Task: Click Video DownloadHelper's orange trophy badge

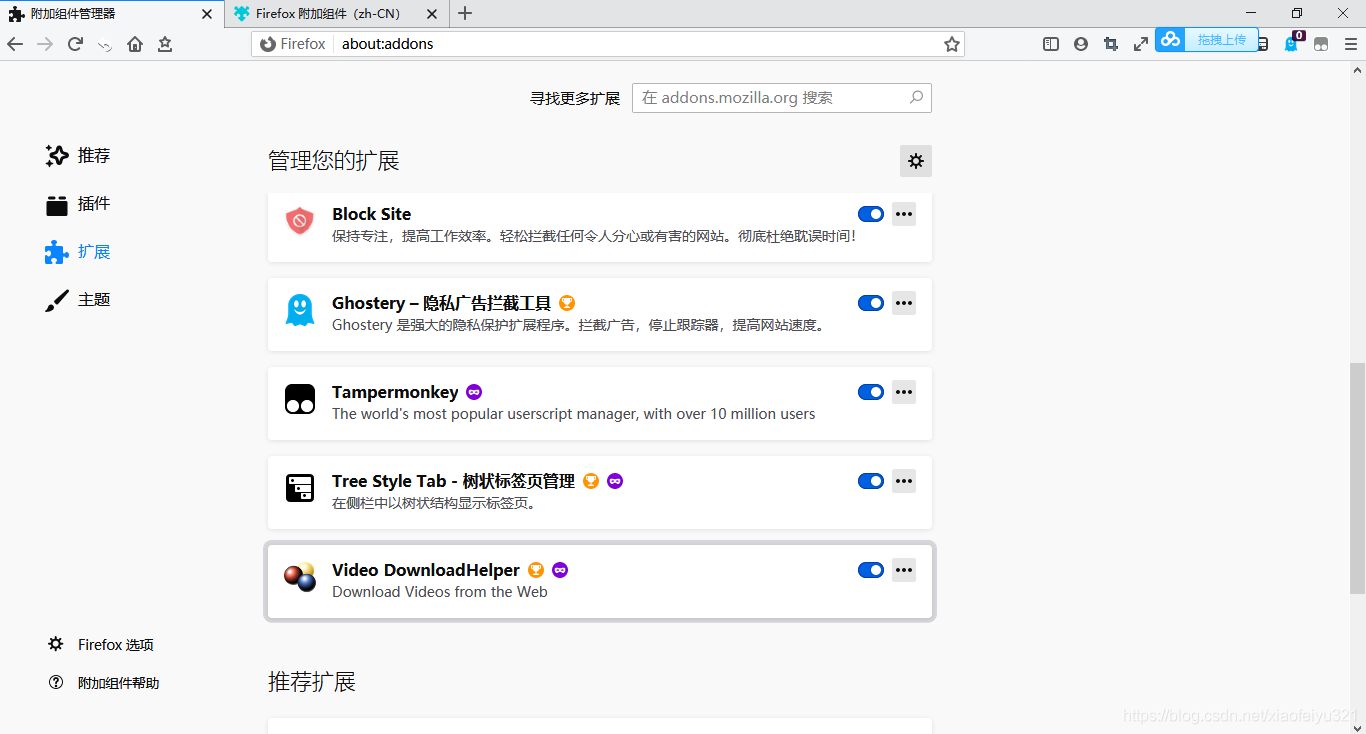Action: 536,570
